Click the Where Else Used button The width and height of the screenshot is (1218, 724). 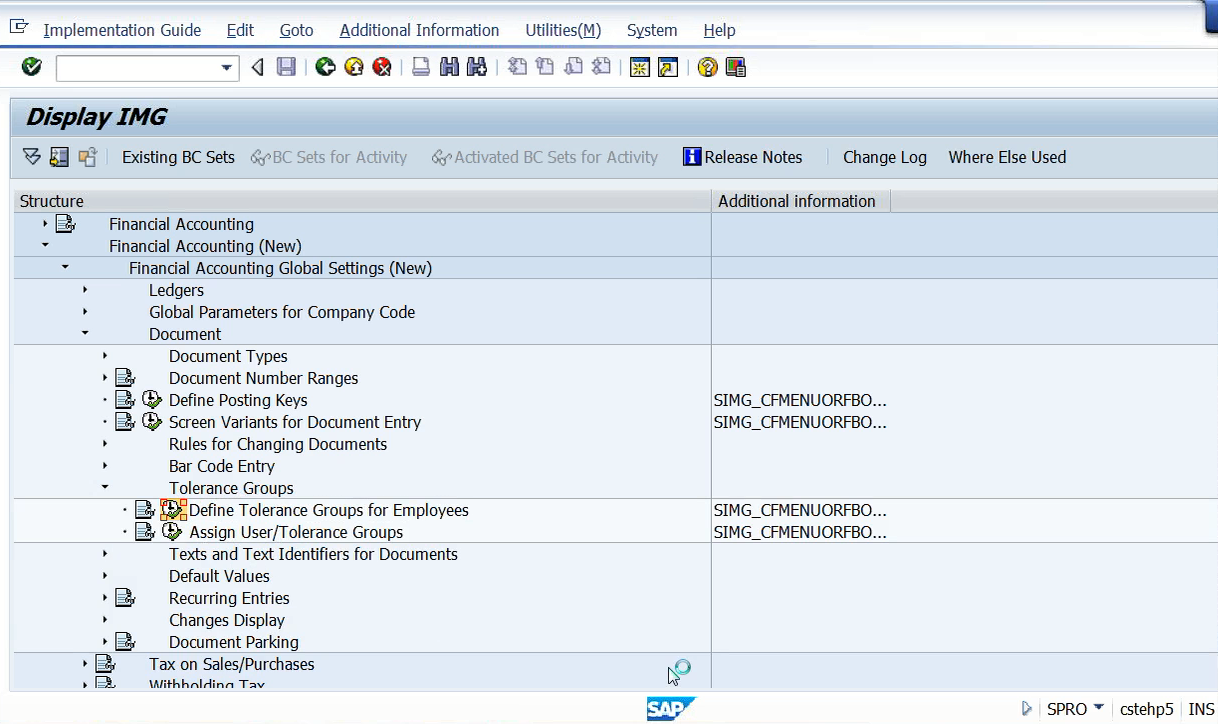[1007, 157]
